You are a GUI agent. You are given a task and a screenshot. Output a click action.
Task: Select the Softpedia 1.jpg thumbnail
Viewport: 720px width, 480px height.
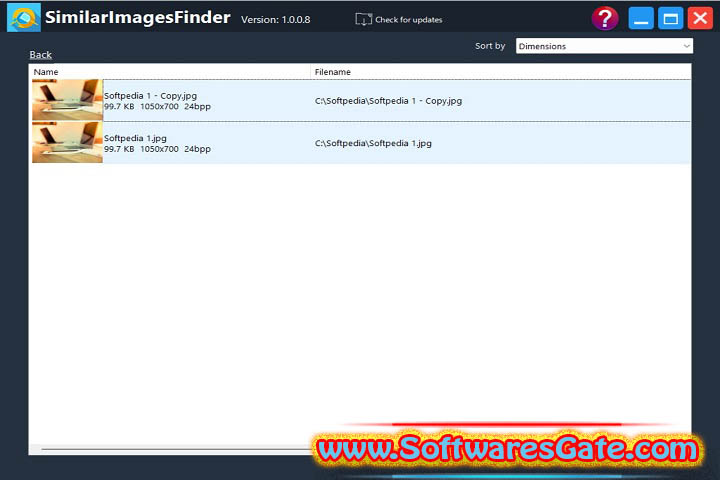pyautogui.click(x=68, y=142)
